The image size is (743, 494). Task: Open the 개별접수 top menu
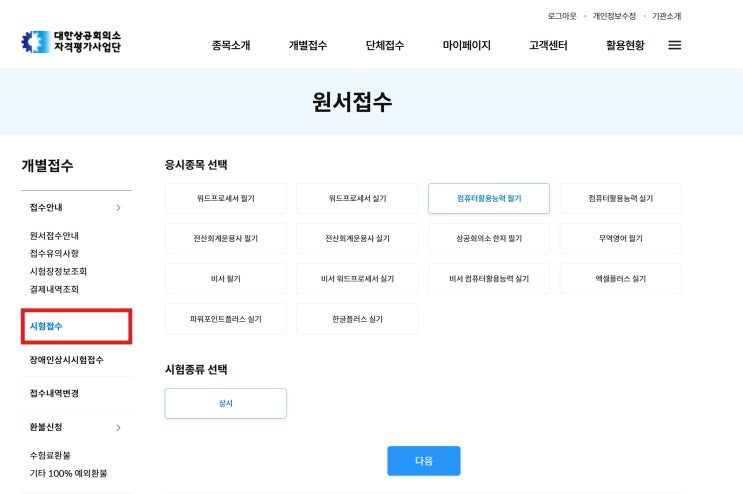(308, 45)
